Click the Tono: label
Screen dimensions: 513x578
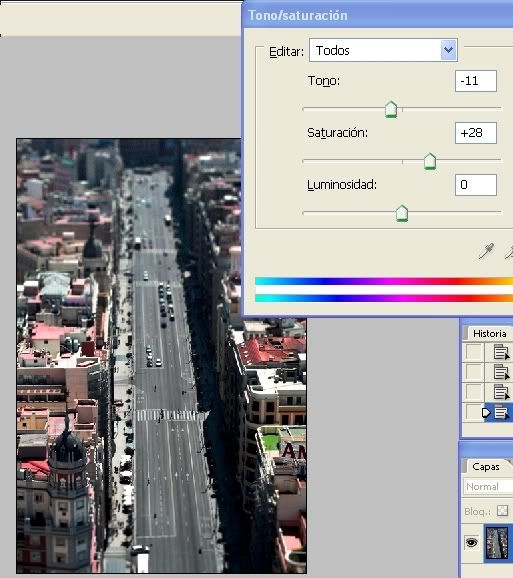coord(324,80)
